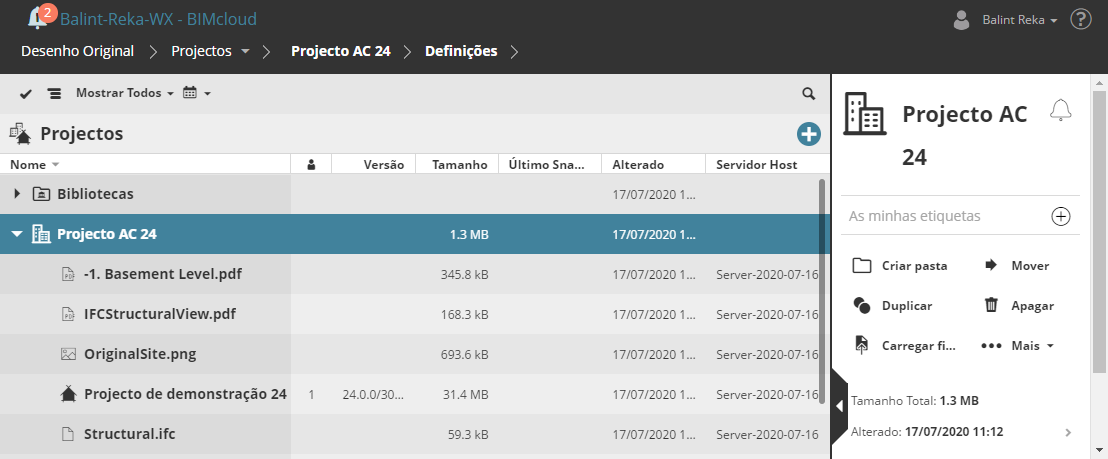This screenshot has width=1108, height=459.
Task: Click the file list vertical scrollbar
Action: coord(822,290)
